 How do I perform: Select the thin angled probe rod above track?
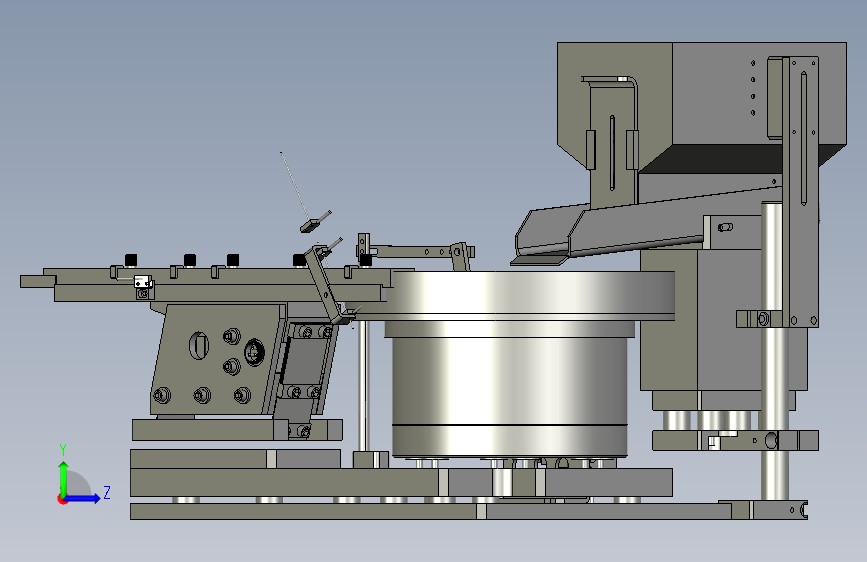295,186
